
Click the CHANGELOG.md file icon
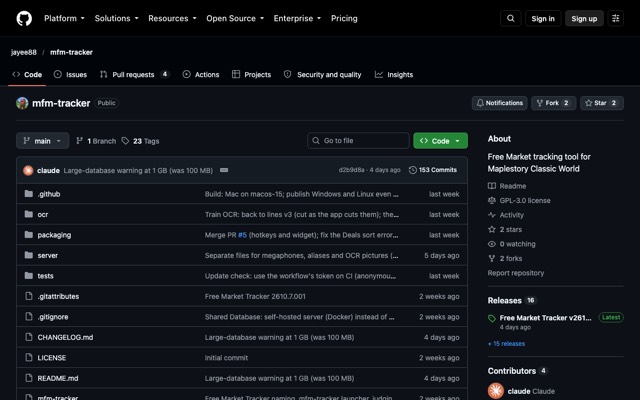[x=29, y=337]
